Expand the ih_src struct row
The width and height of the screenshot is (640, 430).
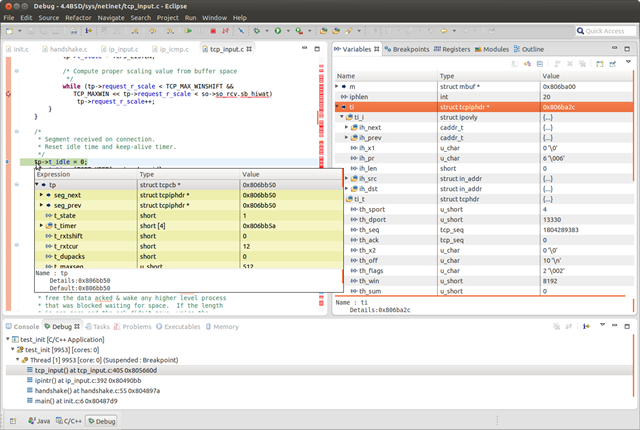click(x=347, y=178)
